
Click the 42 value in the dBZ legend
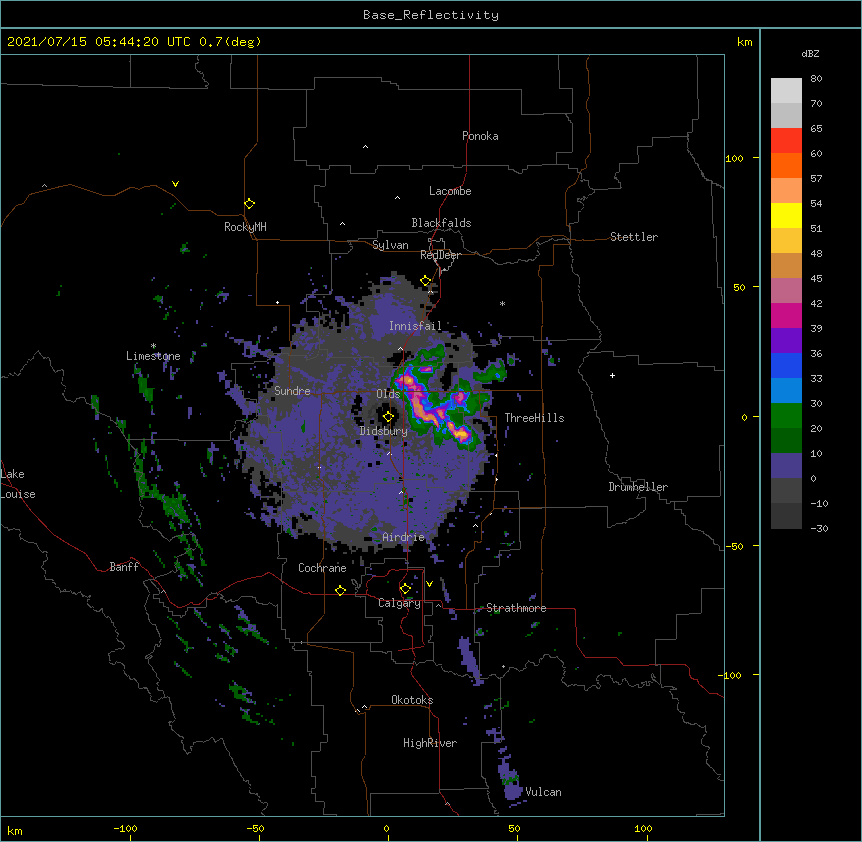(x=816, y=303)
